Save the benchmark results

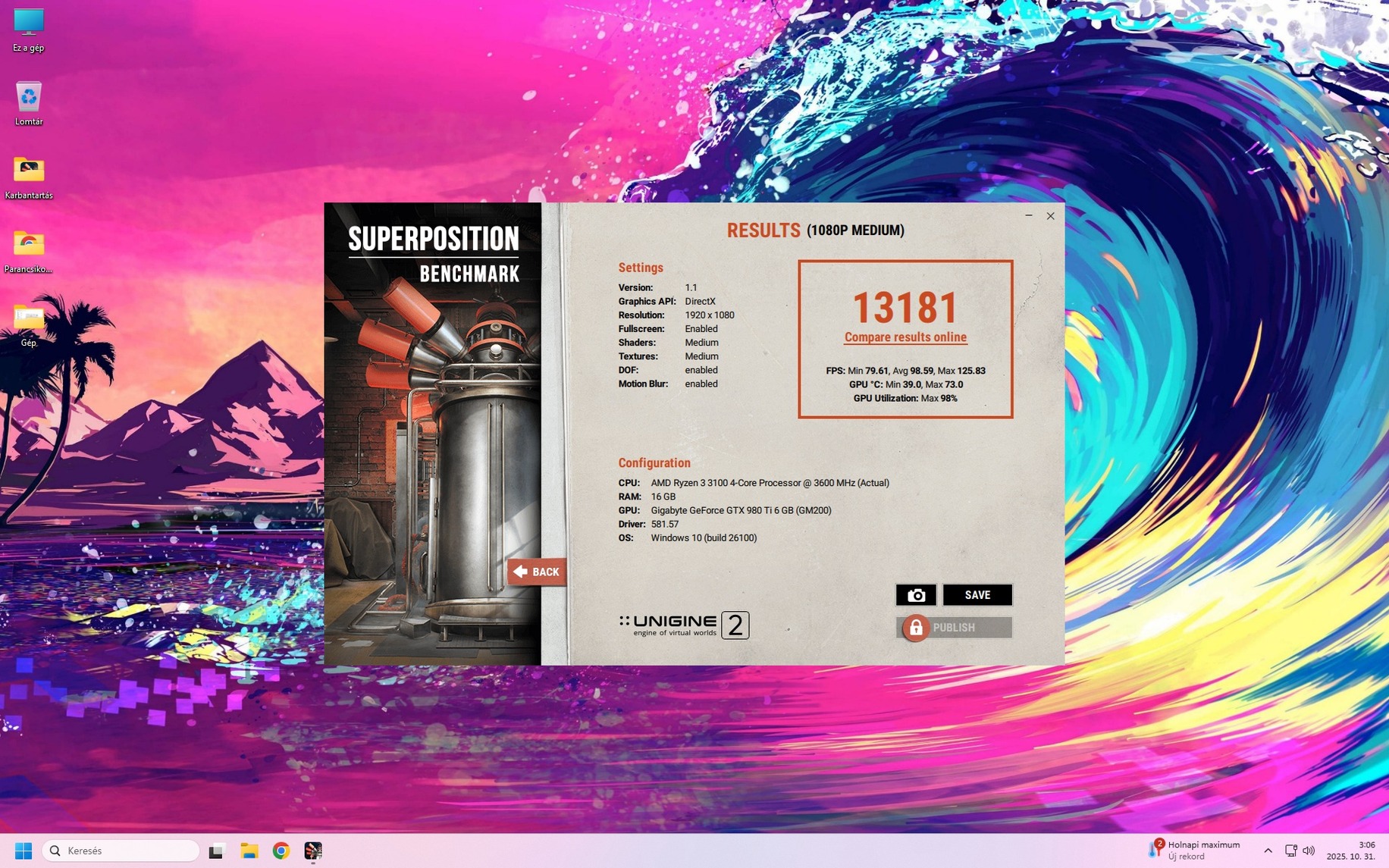click(977, 595)
